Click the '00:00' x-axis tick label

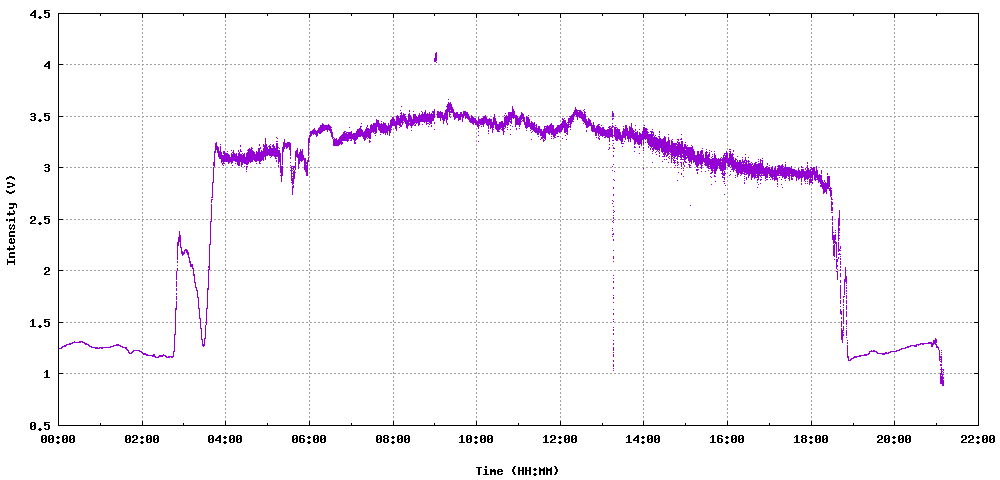[59, 439]
